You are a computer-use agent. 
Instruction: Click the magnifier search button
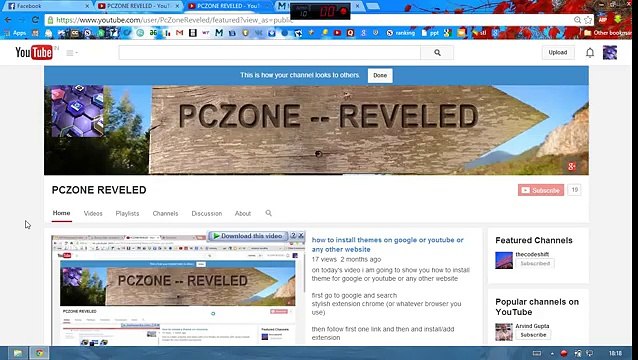pos(437,52)
